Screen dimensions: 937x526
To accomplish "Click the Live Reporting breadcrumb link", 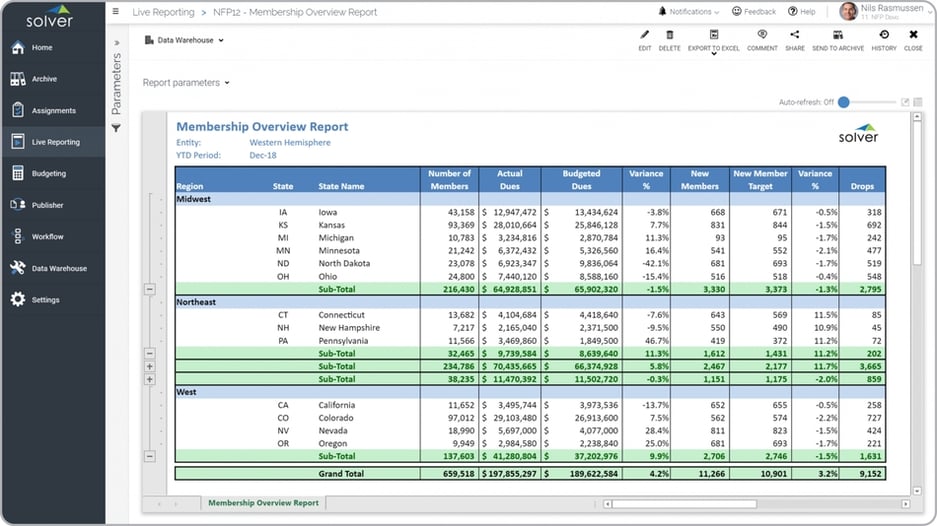I will tap(163, 12).
